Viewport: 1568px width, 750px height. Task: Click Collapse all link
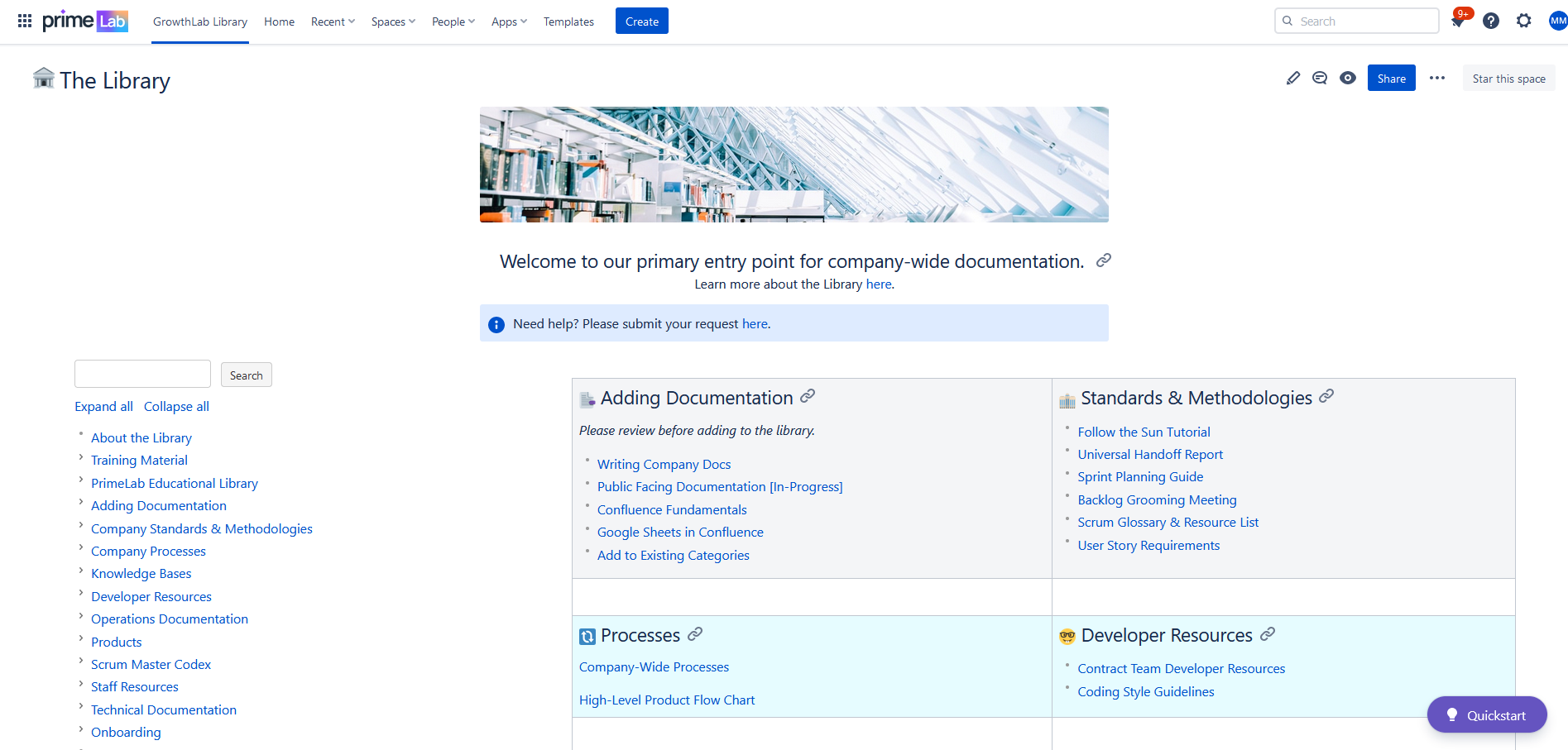176,406
